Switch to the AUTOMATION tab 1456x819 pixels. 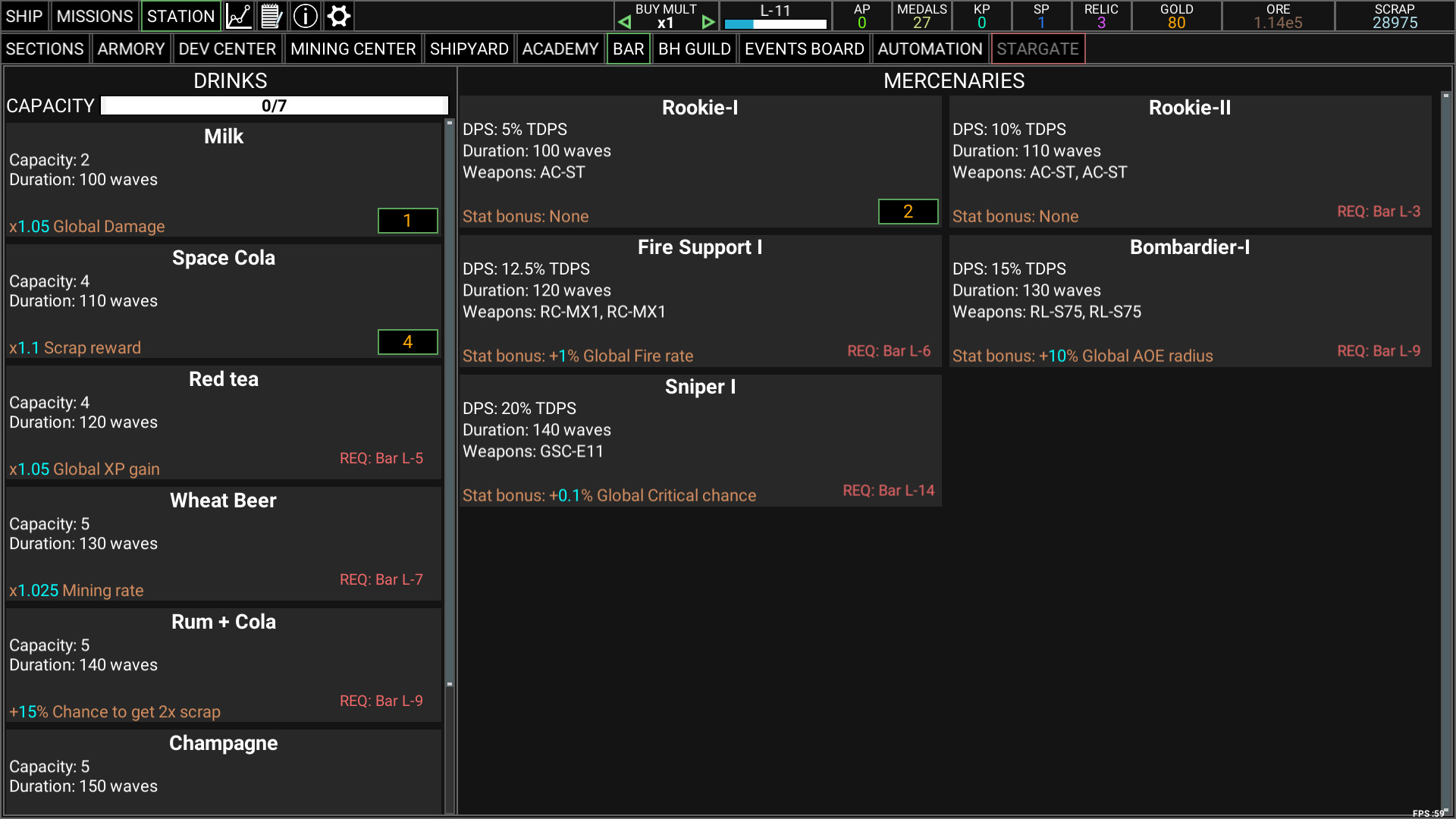930,49
